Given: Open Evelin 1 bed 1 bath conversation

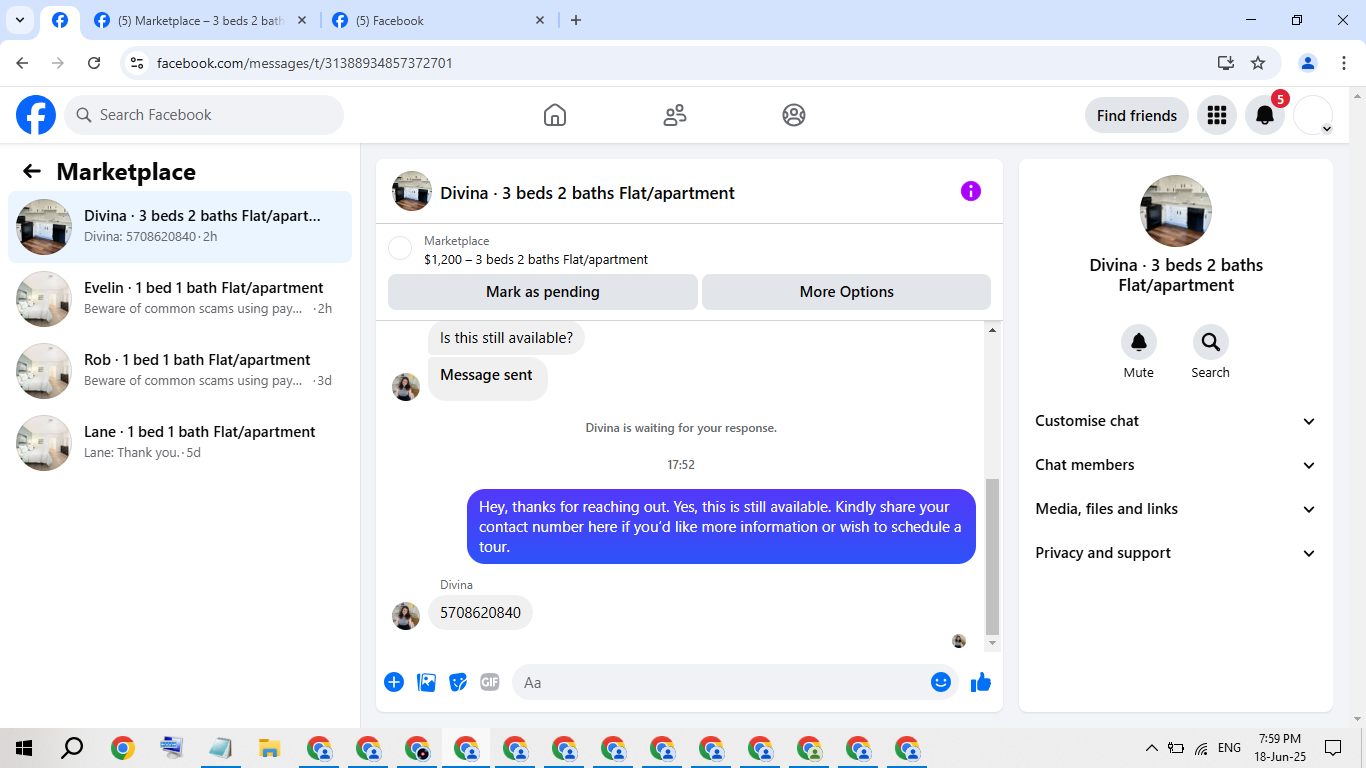Looking at the screenshot, I should coord(180,299).
